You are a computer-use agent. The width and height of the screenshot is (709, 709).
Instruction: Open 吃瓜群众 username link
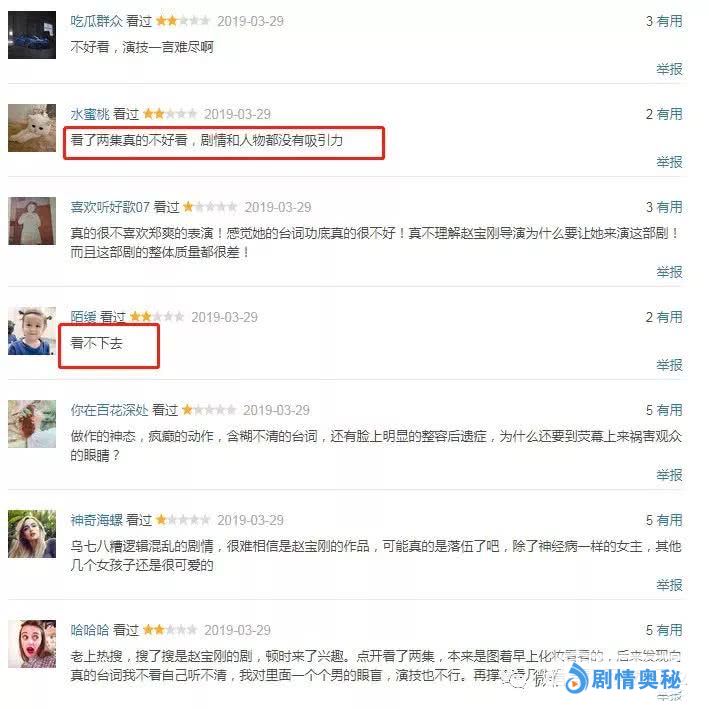point(96,21)
